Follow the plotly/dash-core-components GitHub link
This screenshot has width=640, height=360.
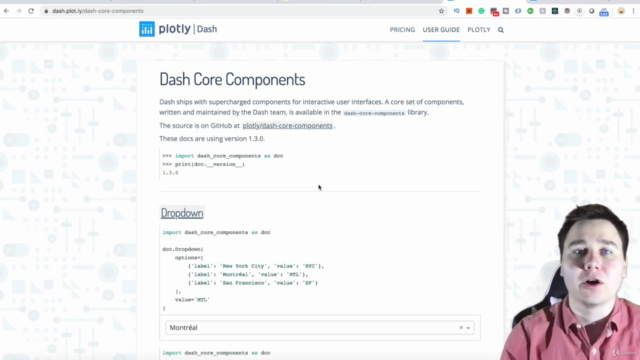coord(287,126)
